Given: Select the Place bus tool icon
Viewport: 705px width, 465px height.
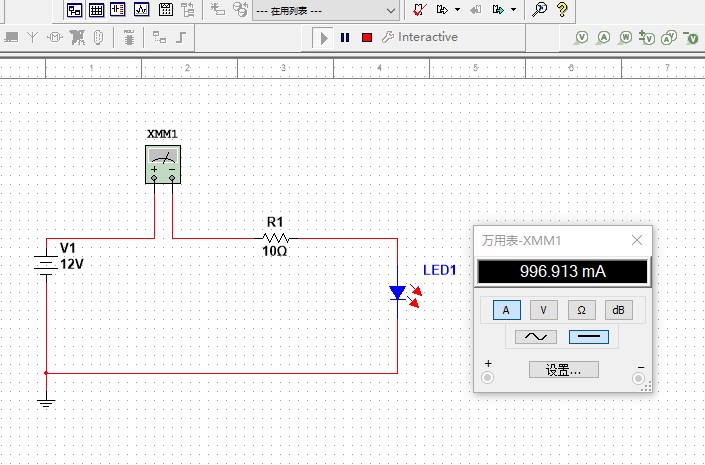Looking at the screenshot, I should pyautogui.click(x=181, y=37).
